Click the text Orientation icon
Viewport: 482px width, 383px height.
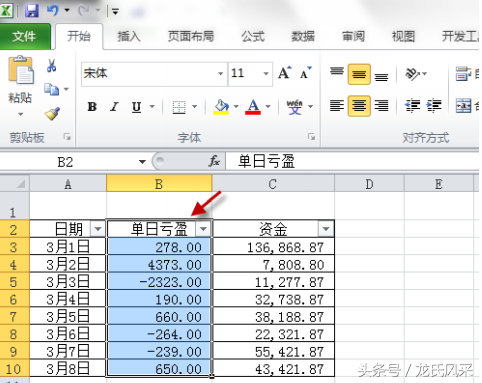[x=413, y=74]
